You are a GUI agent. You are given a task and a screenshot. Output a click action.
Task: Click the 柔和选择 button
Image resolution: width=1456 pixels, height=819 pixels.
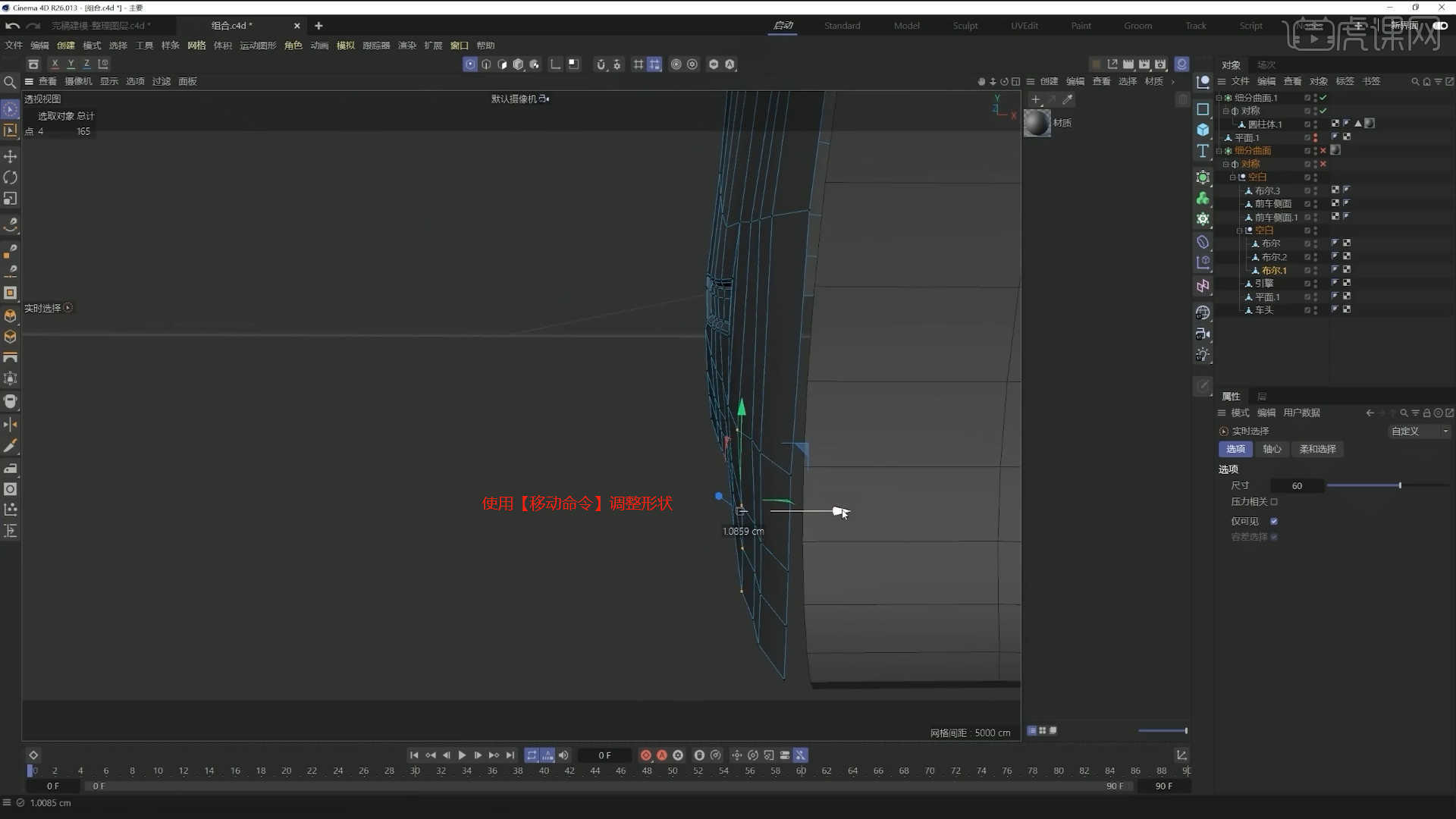pos(1317,450)
